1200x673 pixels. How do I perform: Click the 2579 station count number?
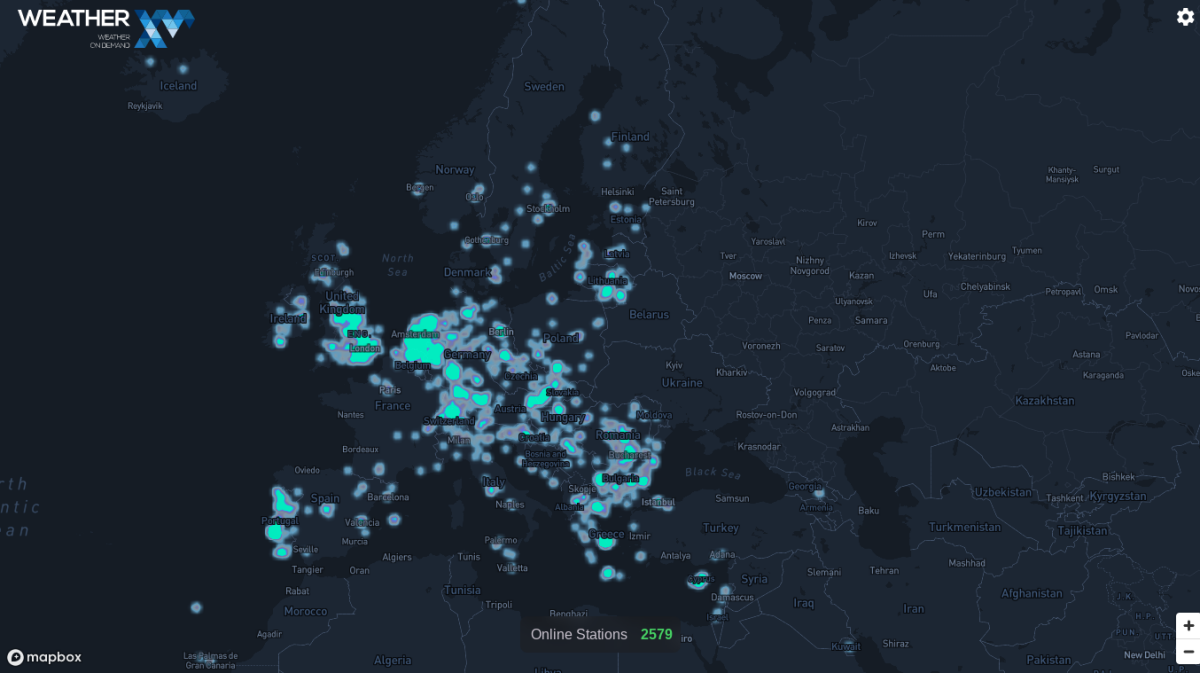tap(656, 634)
